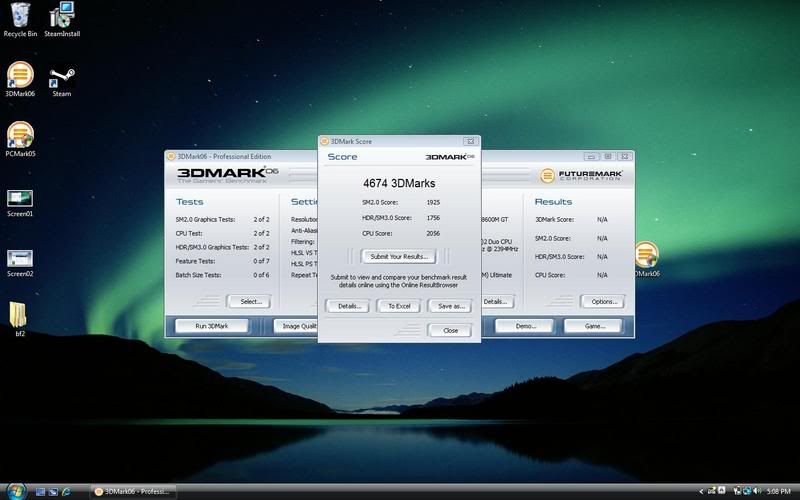Click the 5:08 PM taskbar clock

[x=779, y=492]
